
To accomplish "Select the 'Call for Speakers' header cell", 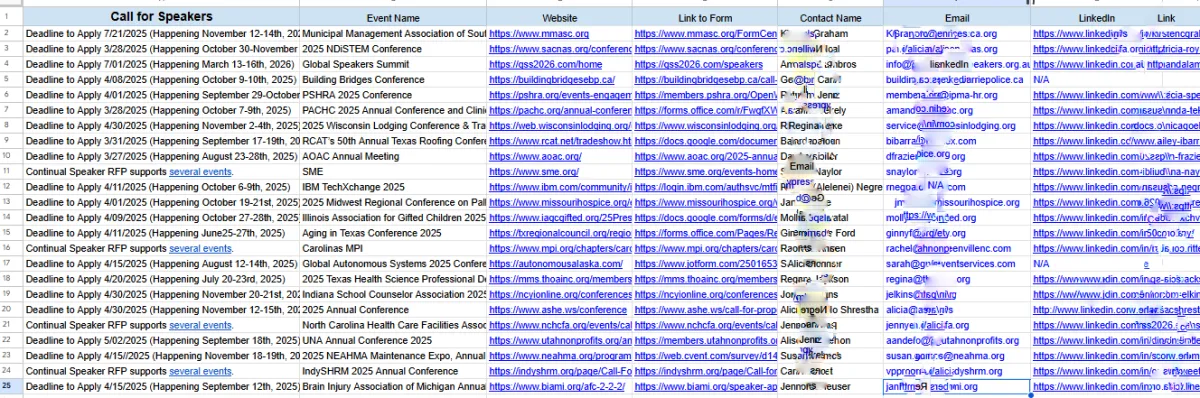I will 161,17.
